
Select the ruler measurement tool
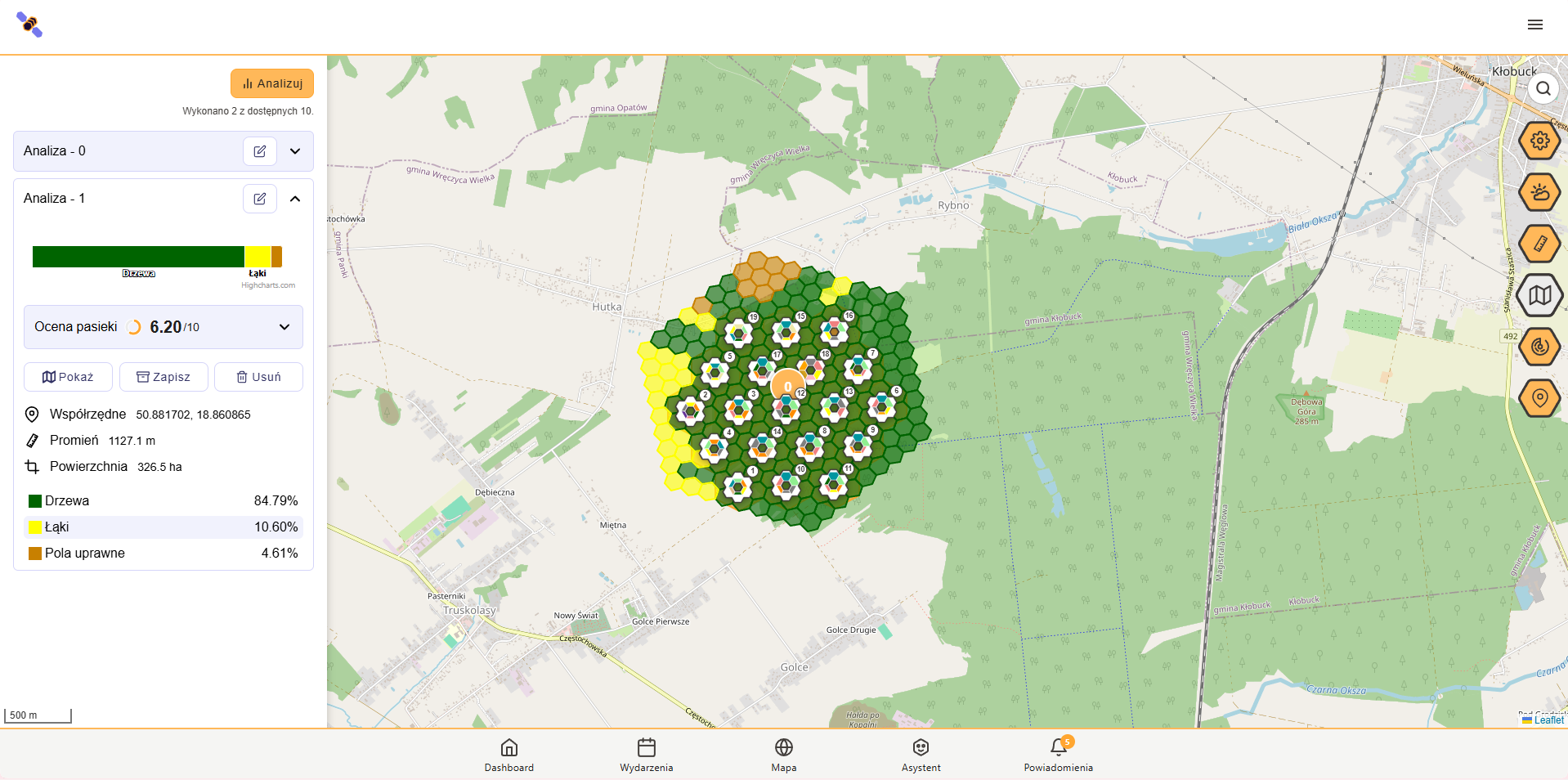coord(1540,244)
